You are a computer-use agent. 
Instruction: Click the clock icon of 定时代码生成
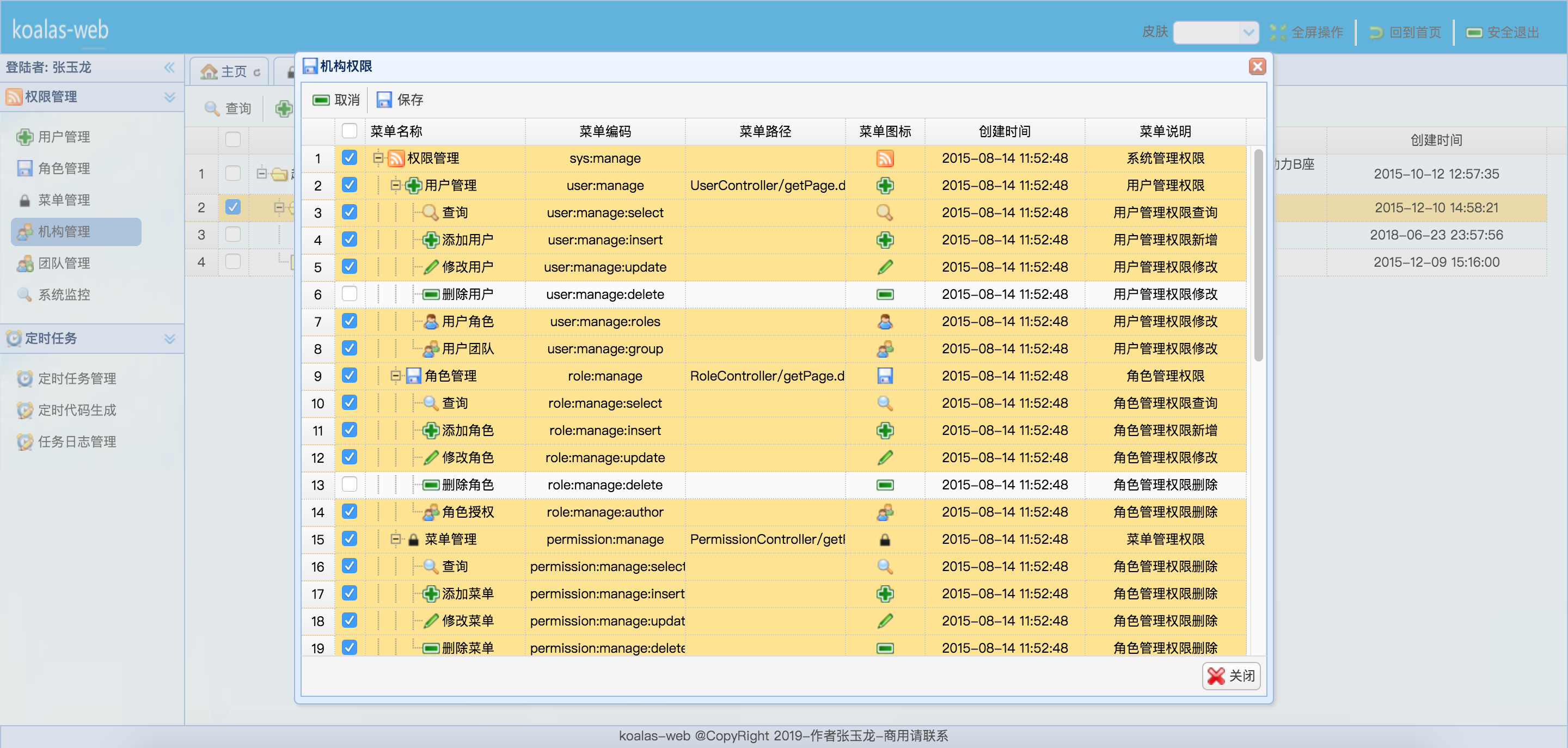point(25,410)
